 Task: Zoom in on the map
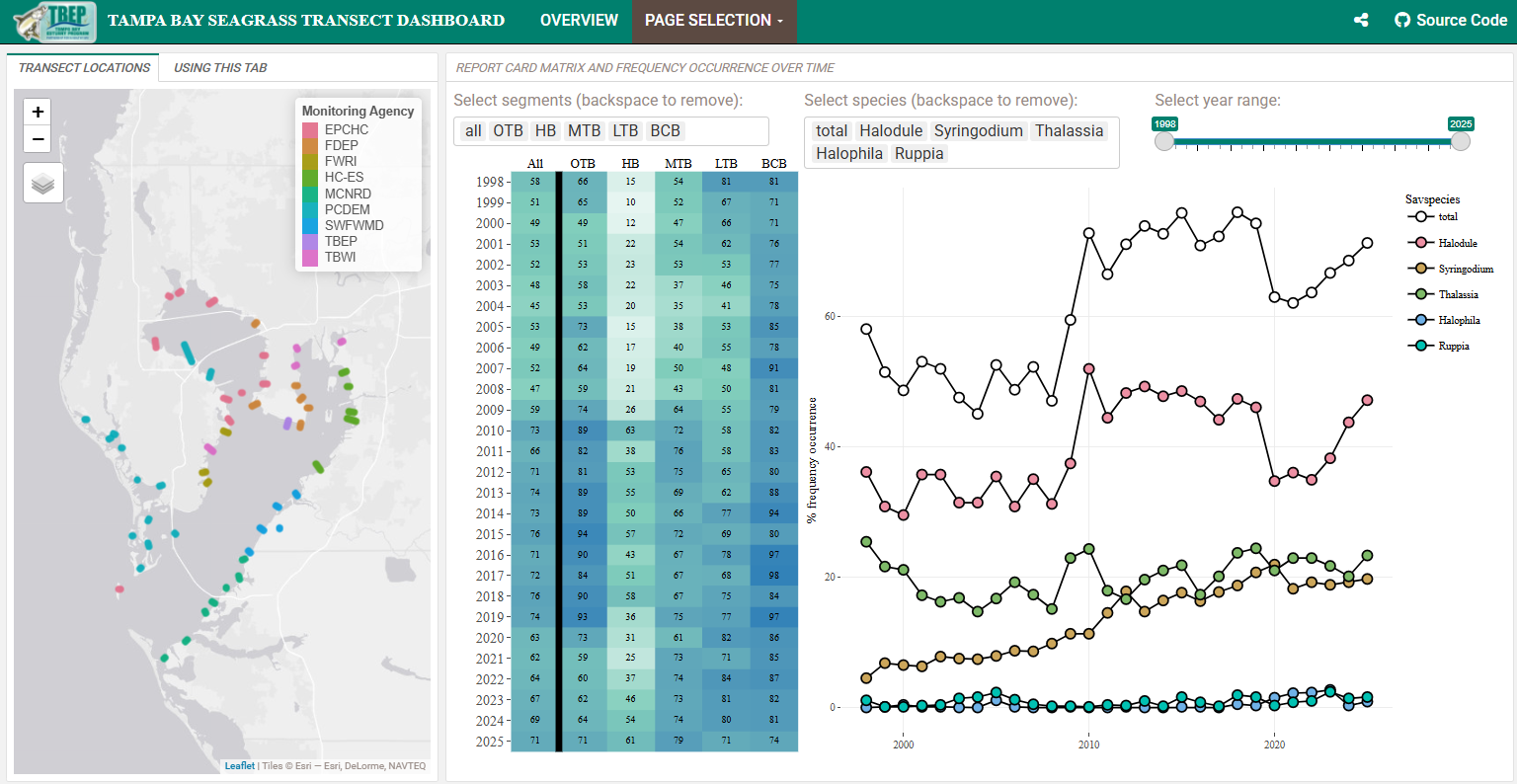point(38,112)
